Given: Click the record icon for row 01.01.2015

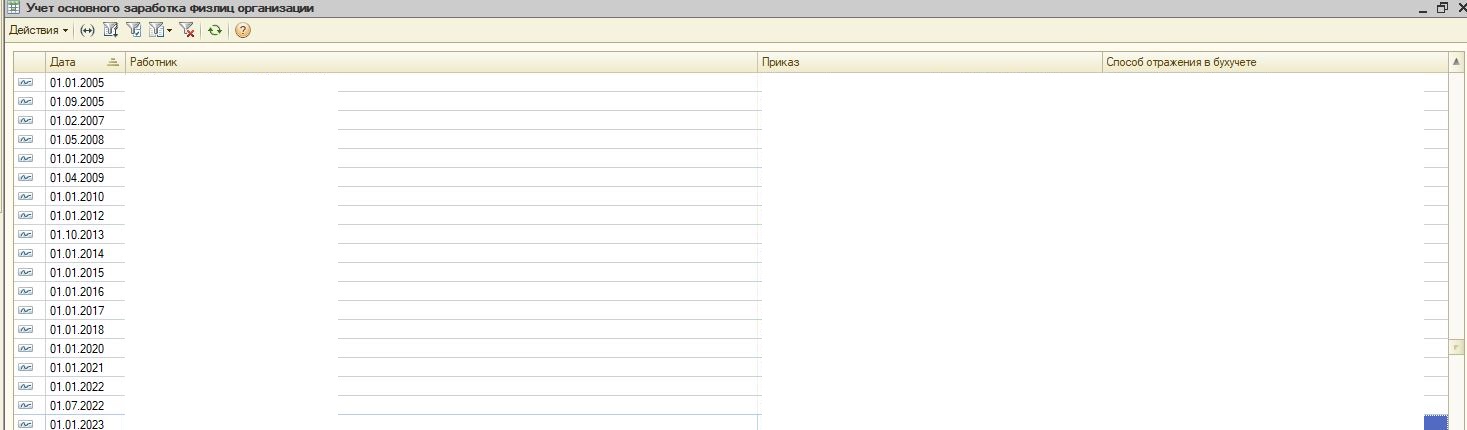Looking at the screenshot, I should 26,273.
